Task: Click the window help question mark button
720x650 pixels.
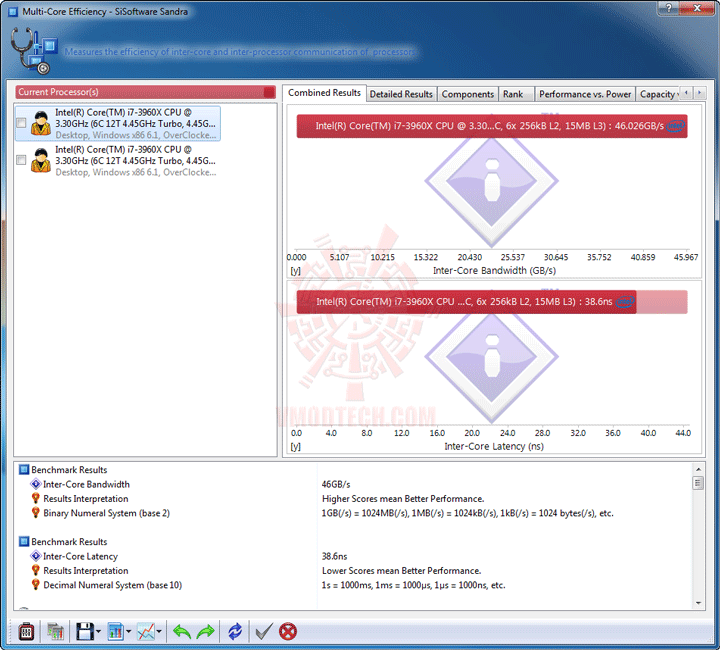Action: (x=669, y=7)
